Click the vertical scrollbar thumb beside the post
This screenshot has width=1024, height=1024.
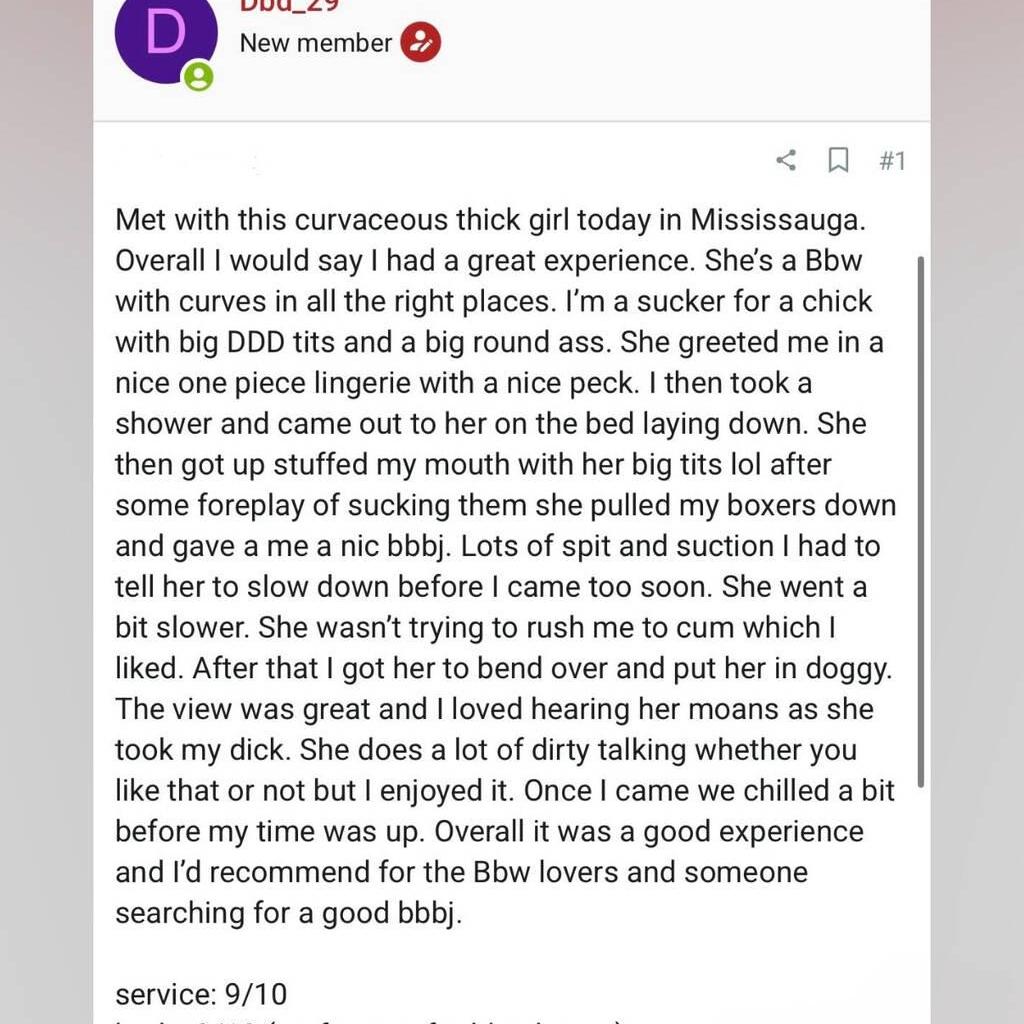click(x=921, y=521)
